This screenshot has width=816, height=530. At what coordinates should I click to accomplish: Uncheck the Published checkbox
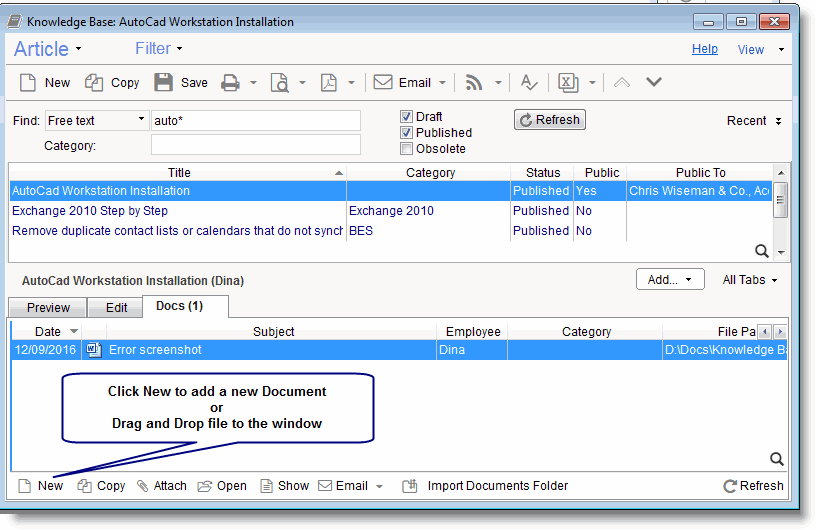pos(406,133)
